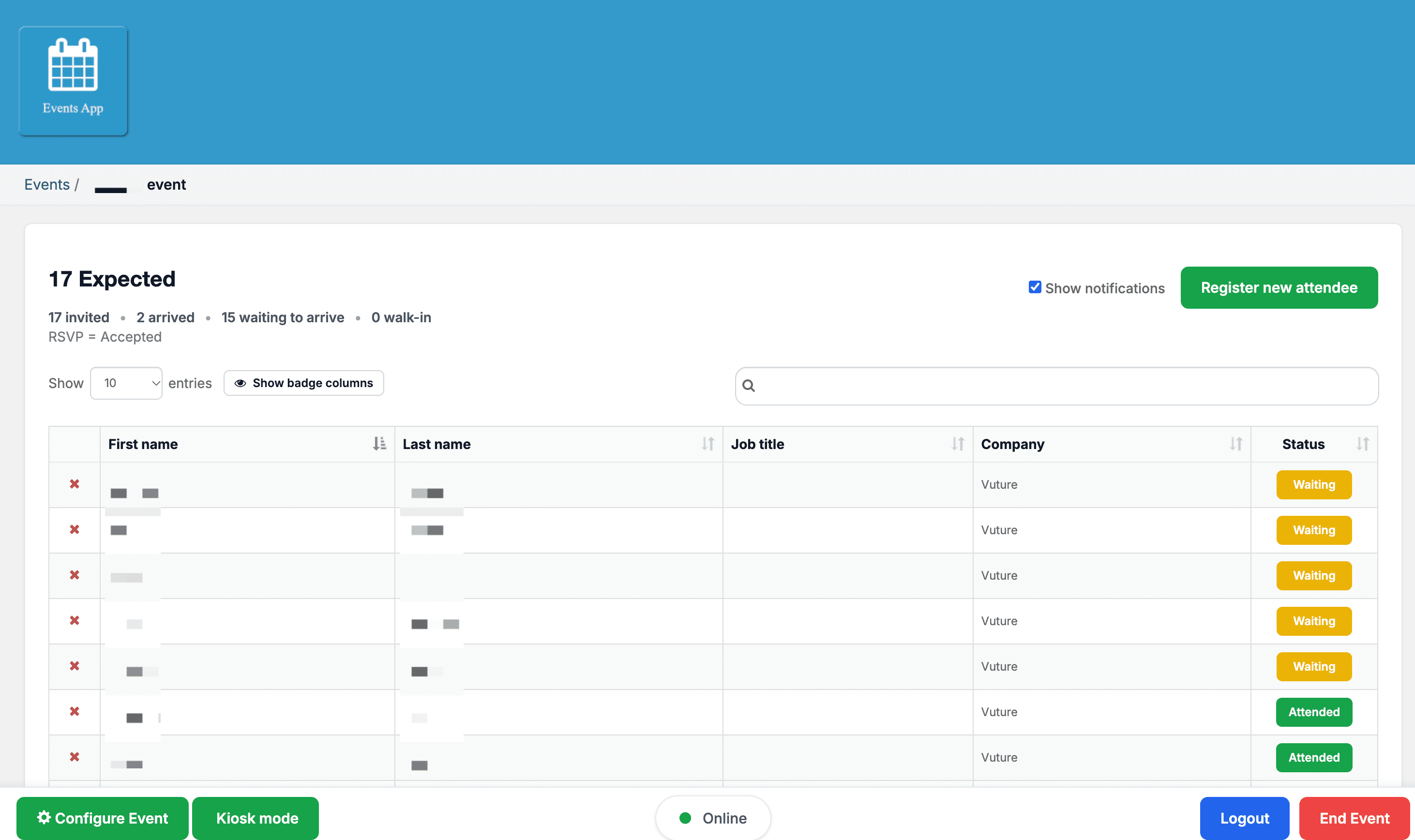Image resolution: width=1415 pixels, height=840 pixels.
Task: Switch to Kiosk mode
Action: point(255,818)
